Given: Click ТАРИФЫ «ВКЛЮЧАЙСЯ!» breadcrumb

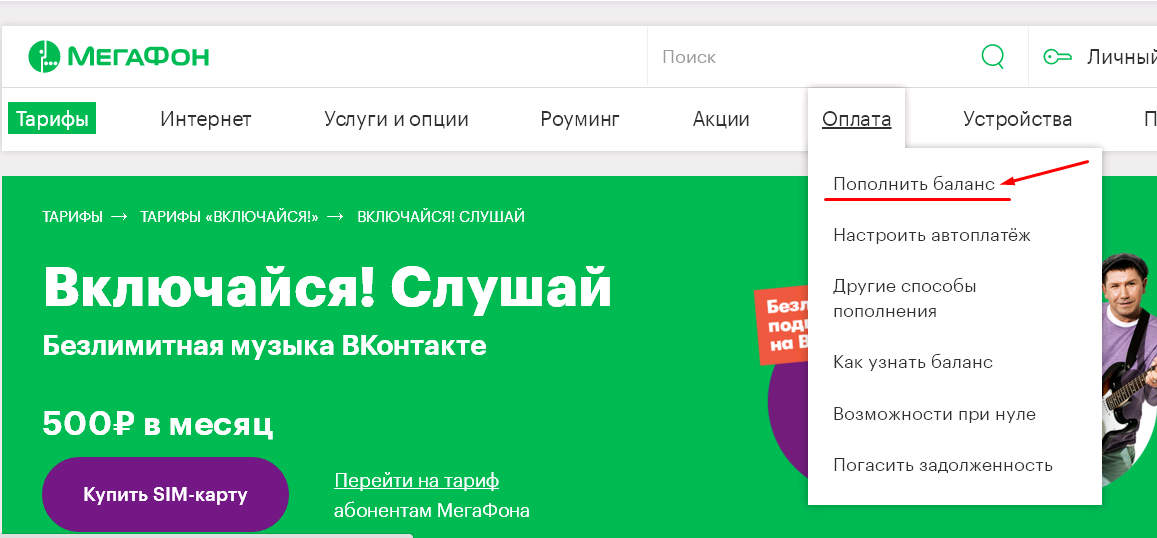Looking at the screenshot, I should pos(229,217).
